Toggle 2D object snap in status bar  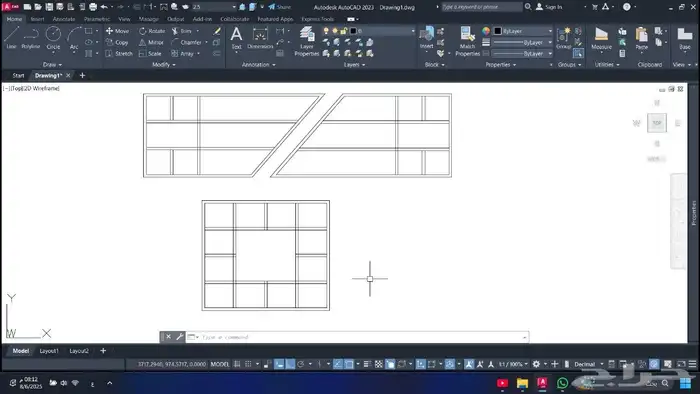click(349, 364)
